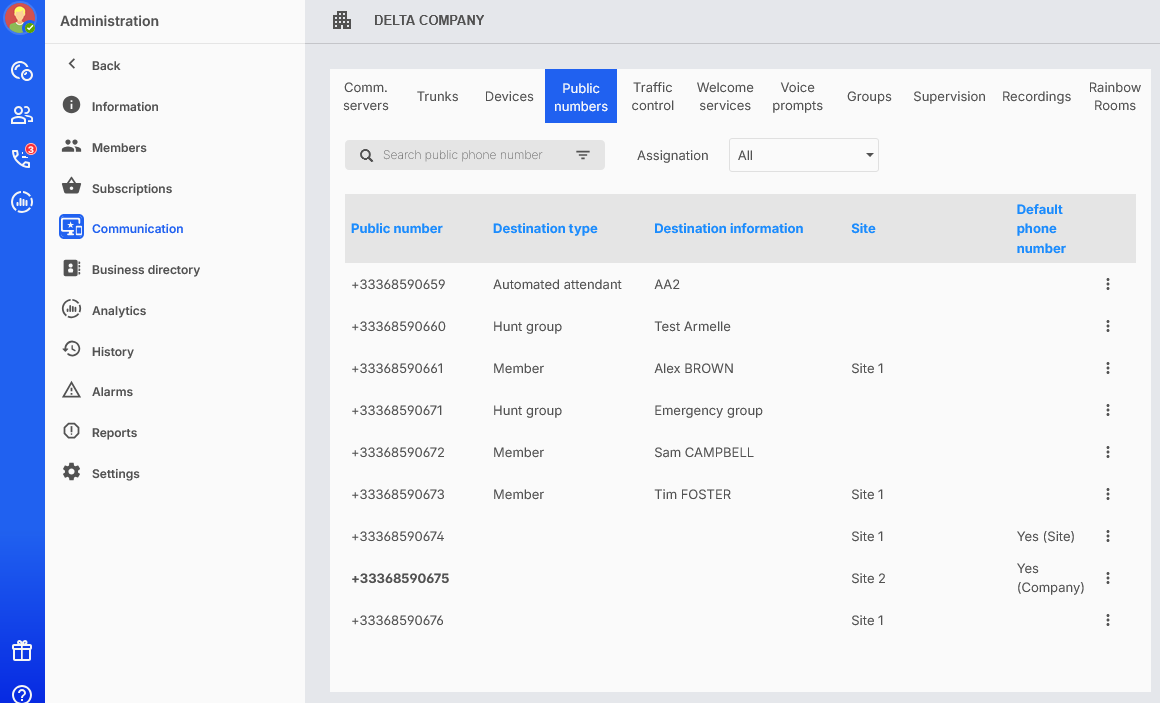This screenshot has height=703, width=1160.
Task: Open the user profile avatar
Action: coord(20,18)
